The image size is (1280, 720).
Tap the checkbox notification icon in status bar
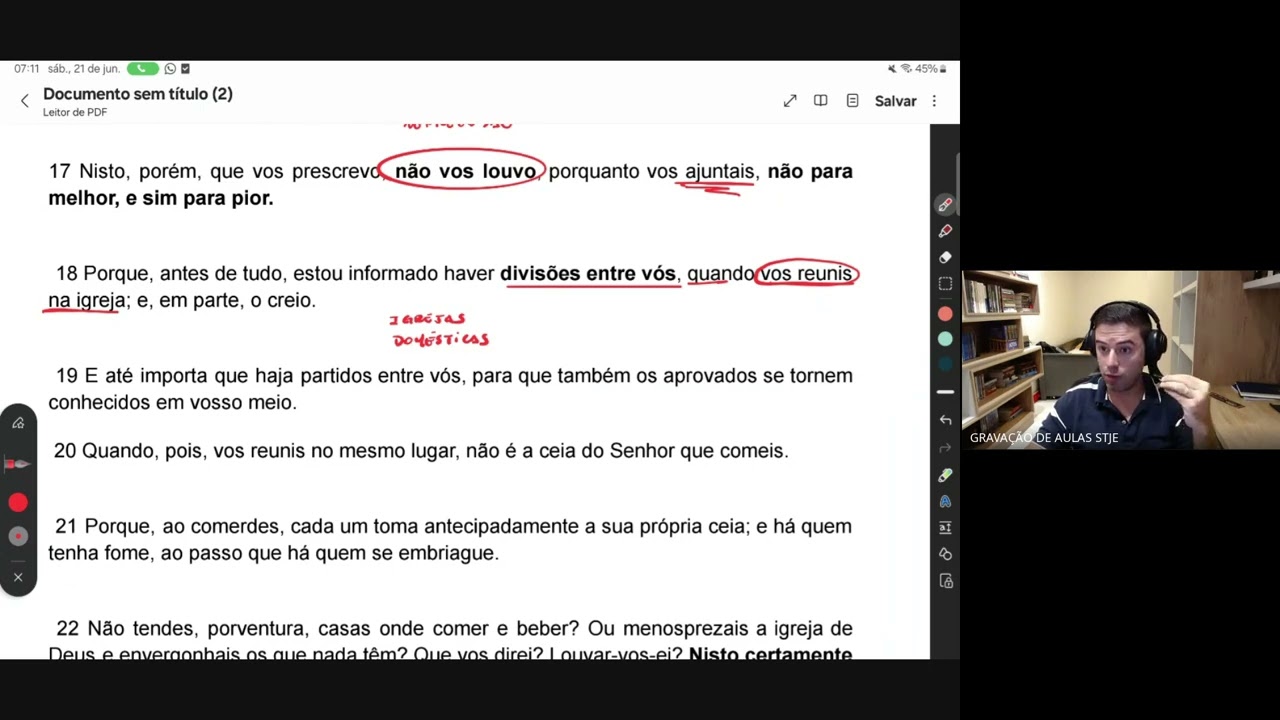pos(185,69)
